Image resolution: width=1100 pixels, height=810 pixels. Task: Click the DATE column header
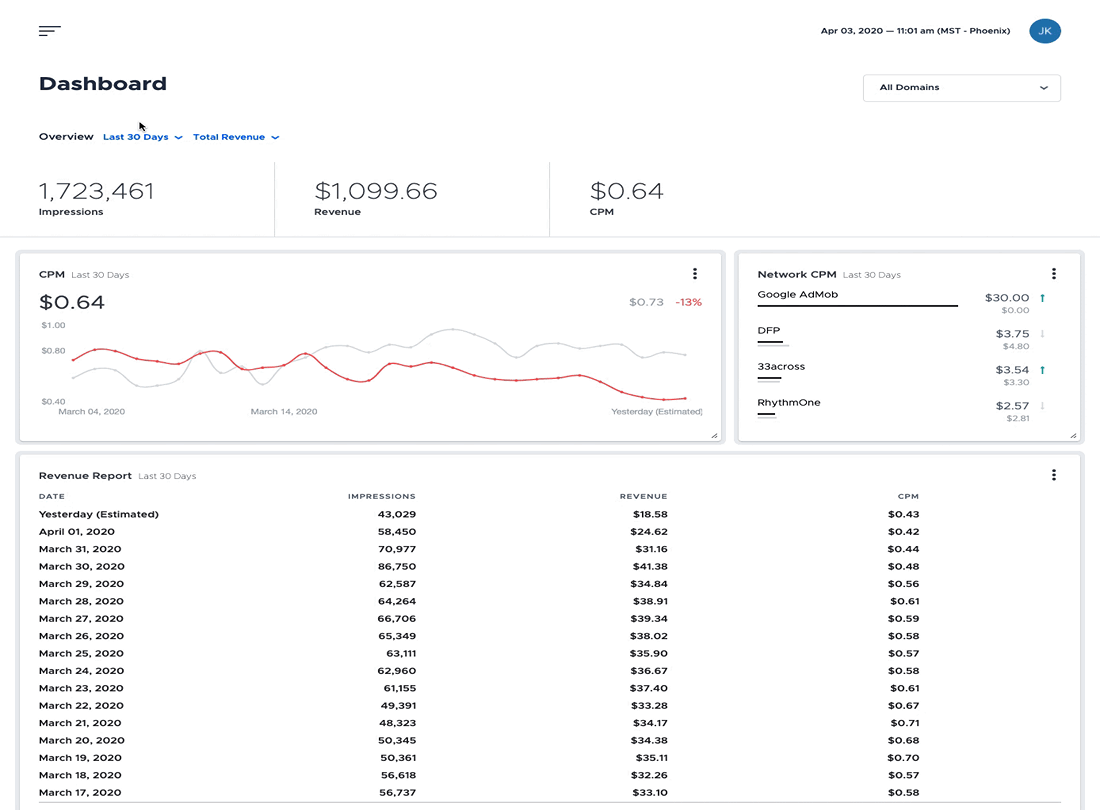[x=52, y=497]
